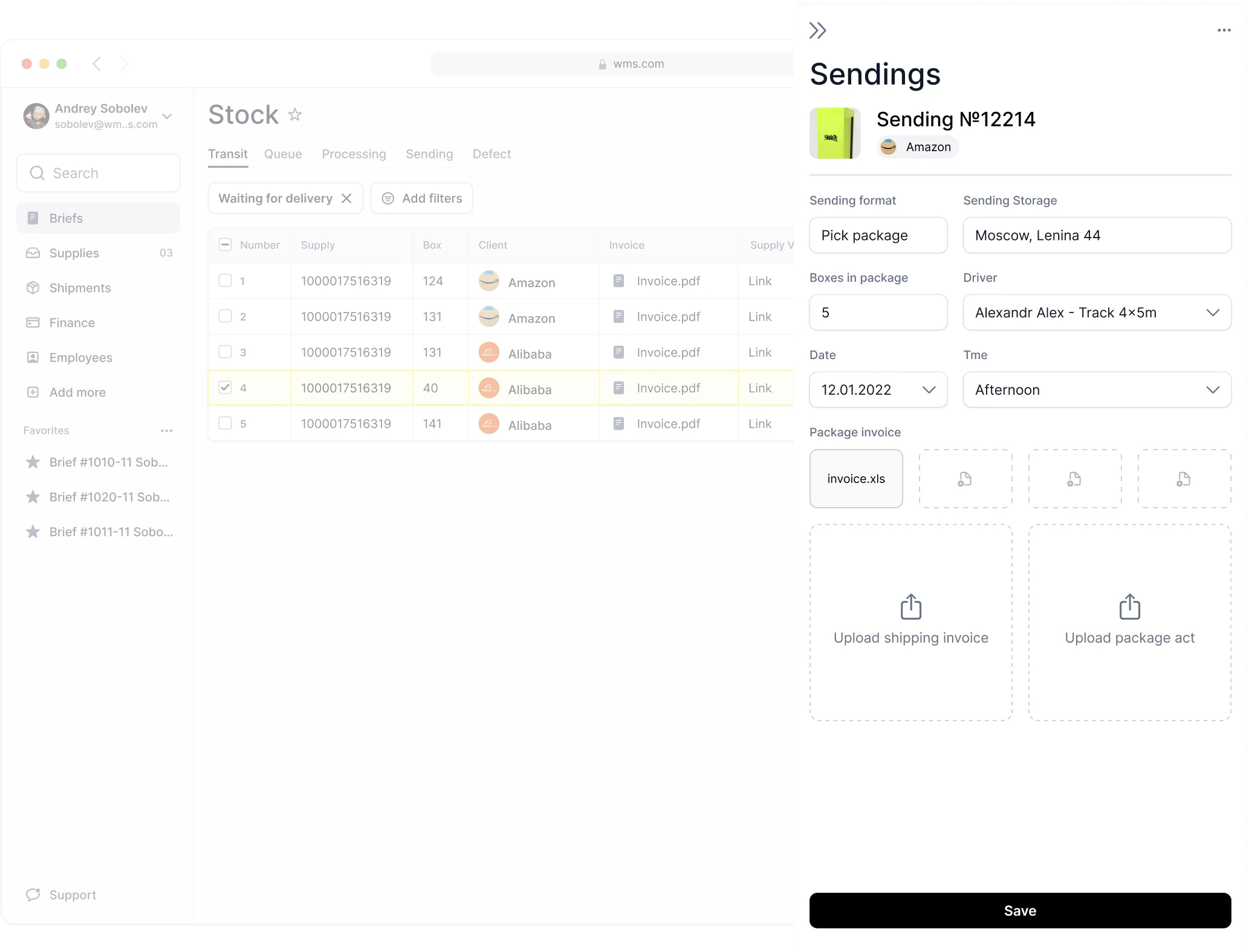
Task: Open Favorites three-dot options
Action: click(x=167, y=431)
